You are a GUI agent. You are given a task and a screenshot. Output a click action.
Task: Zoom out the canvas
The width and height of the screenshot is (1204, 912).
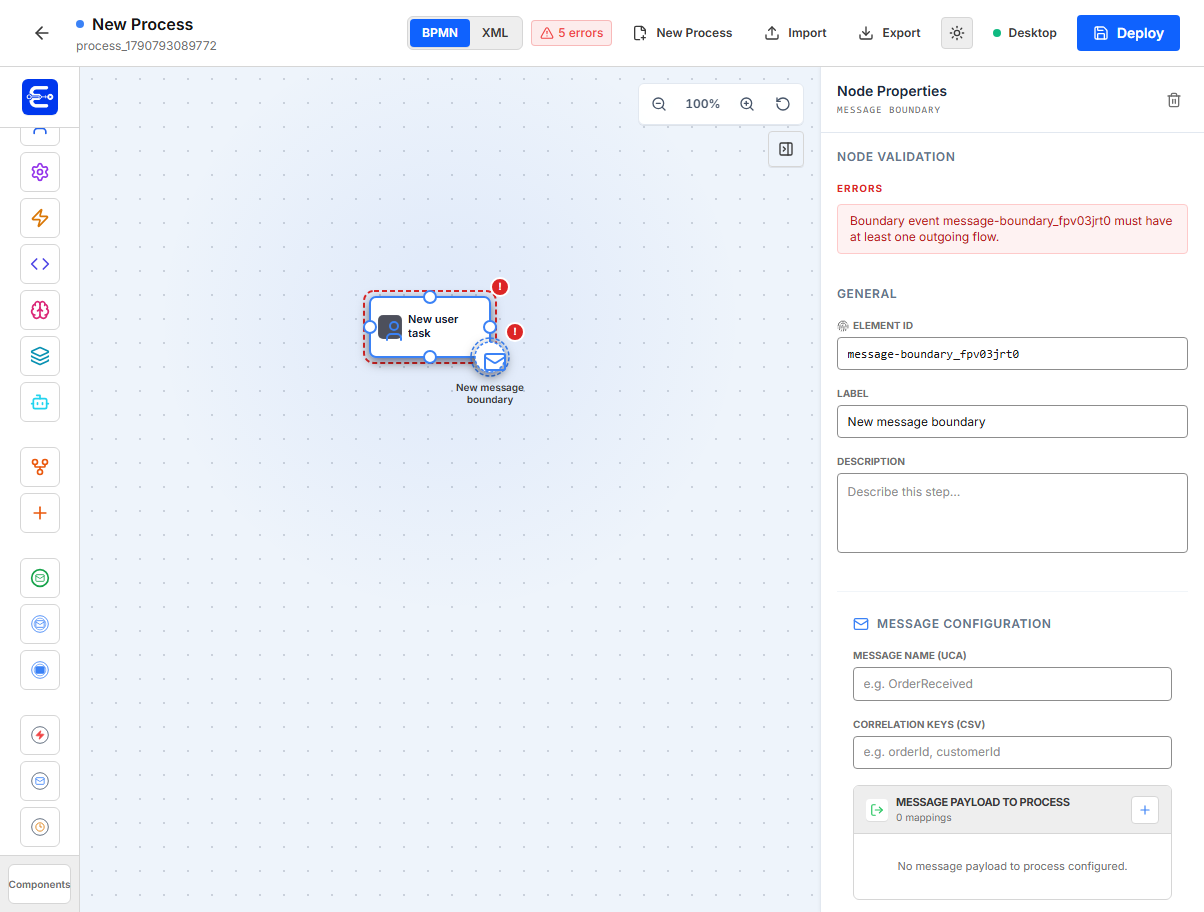pos(659,104)
